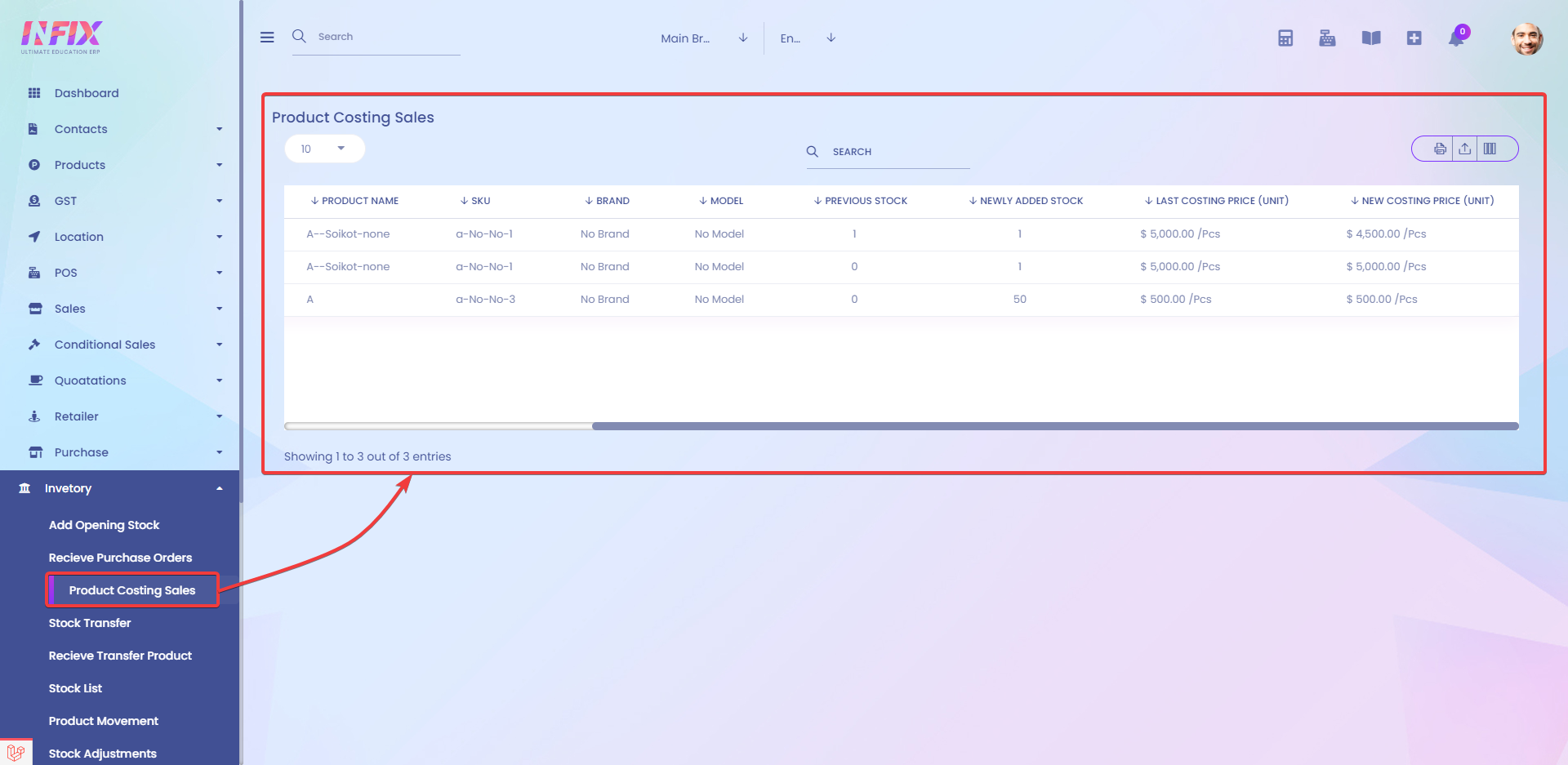Image resolution: width=1568 pixels, height=765 pixels.
Task: Open the user profile avatar
Action: (1526, 38)
